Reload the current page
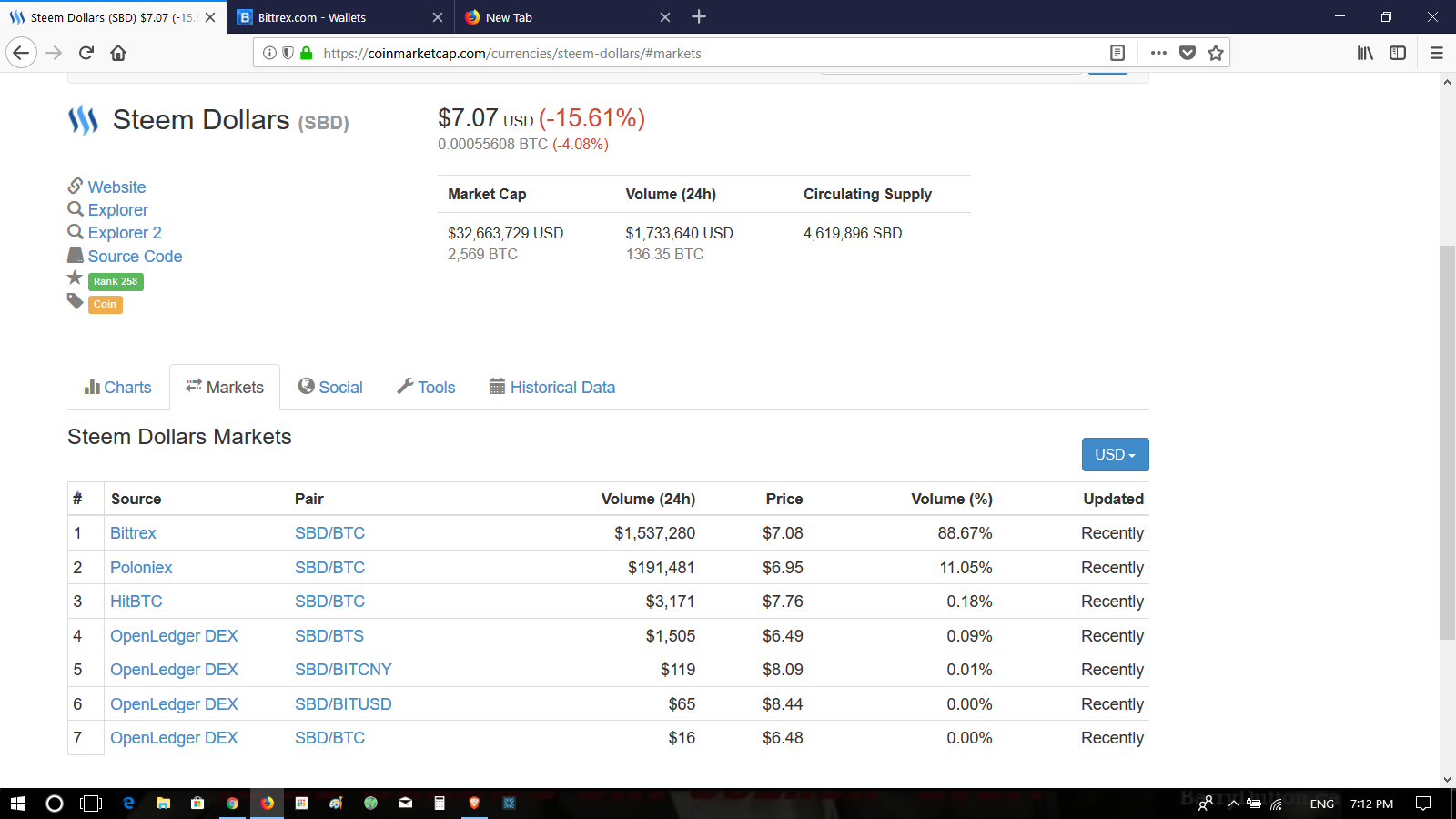 tap(86, 53)
